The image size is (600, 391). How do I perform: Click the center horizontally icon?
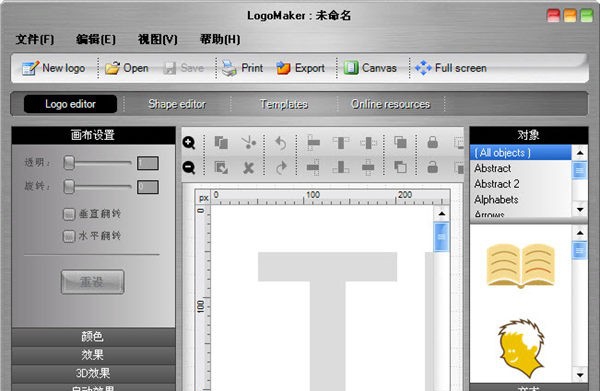368,143
